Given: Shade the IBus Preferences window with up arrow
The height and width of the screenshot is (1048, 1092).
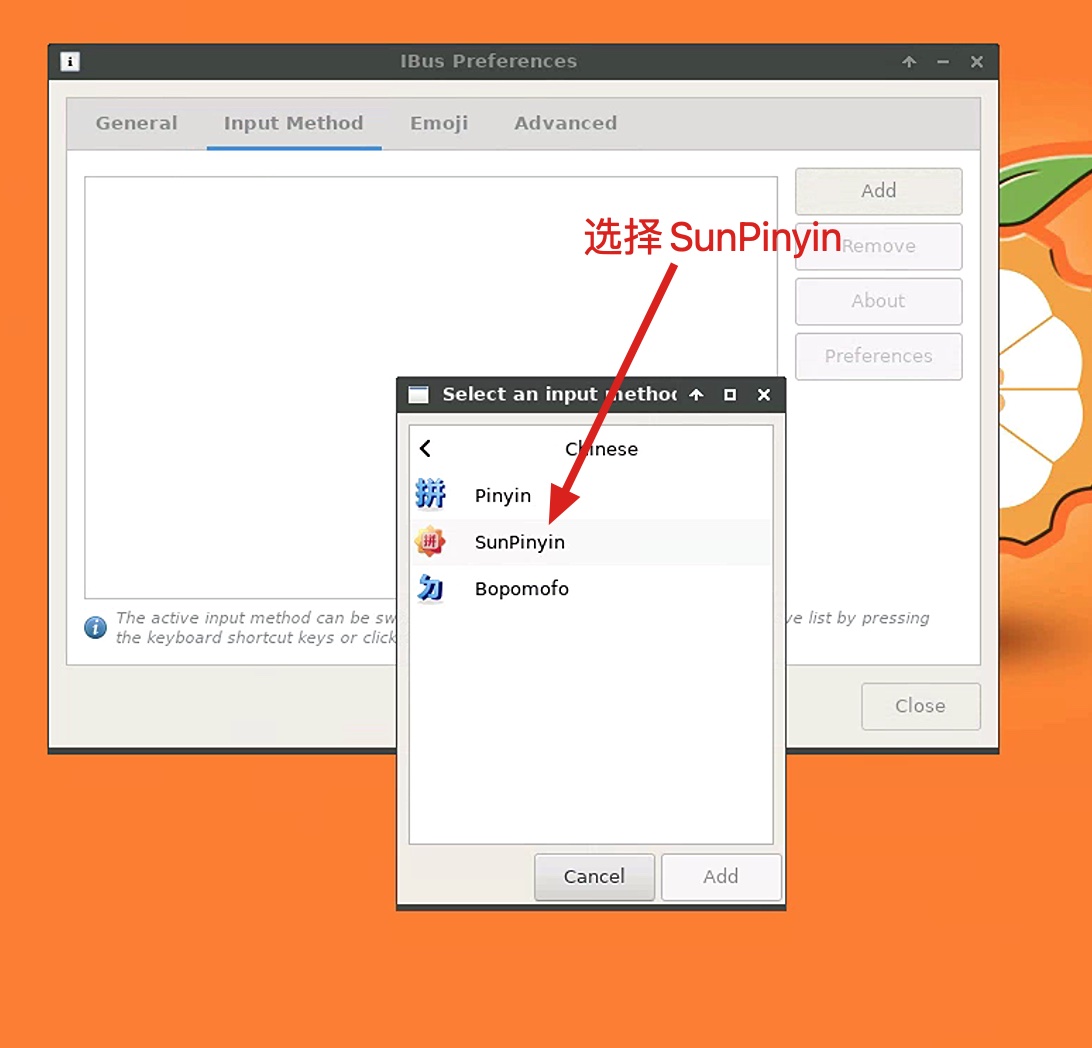Looking at the screenshot, I should [909, 62].
